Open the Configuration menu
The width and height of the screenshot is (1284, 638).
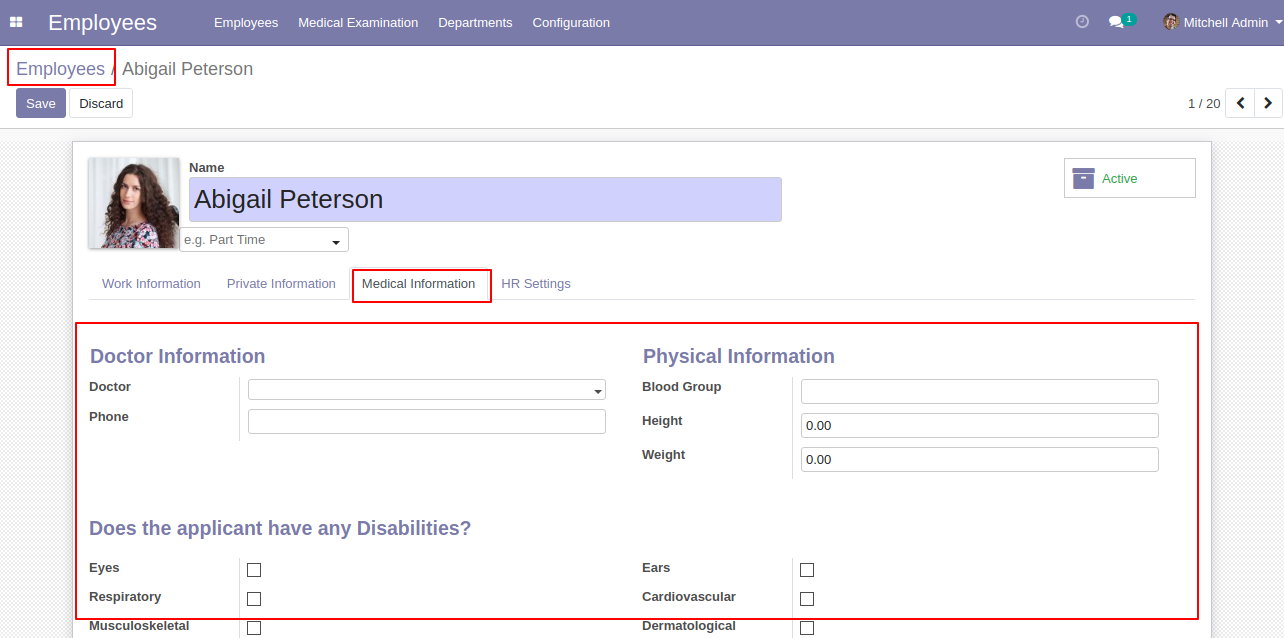(570, 22)
